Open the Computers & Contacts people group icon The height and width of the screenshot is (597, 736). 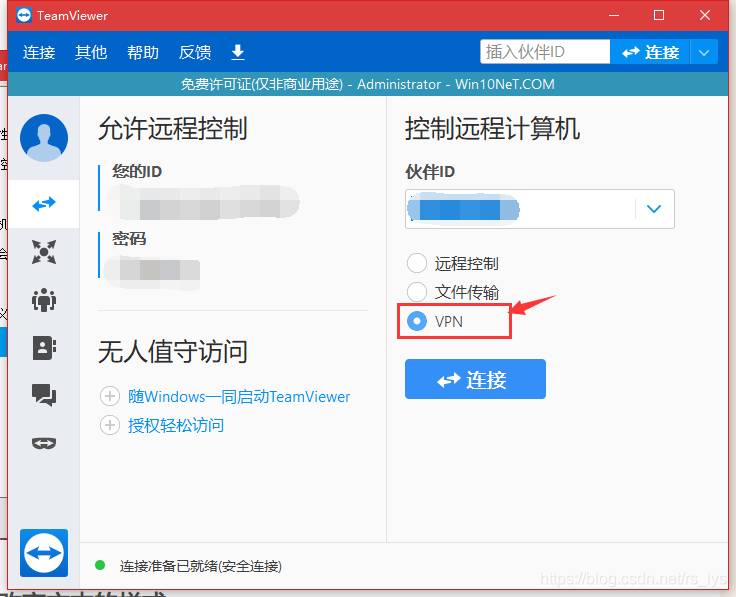tap(44, 300)
